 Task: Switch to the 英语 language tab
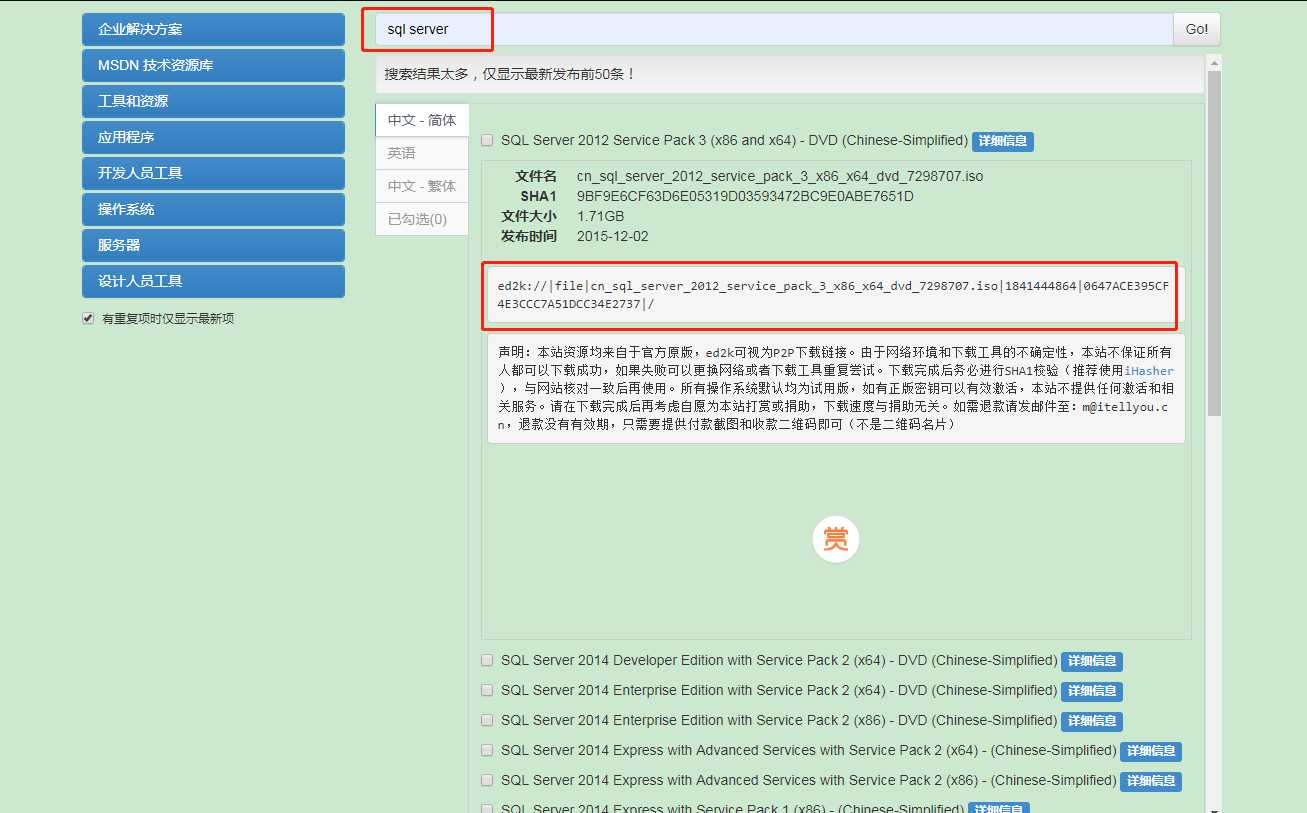[422, 153]
